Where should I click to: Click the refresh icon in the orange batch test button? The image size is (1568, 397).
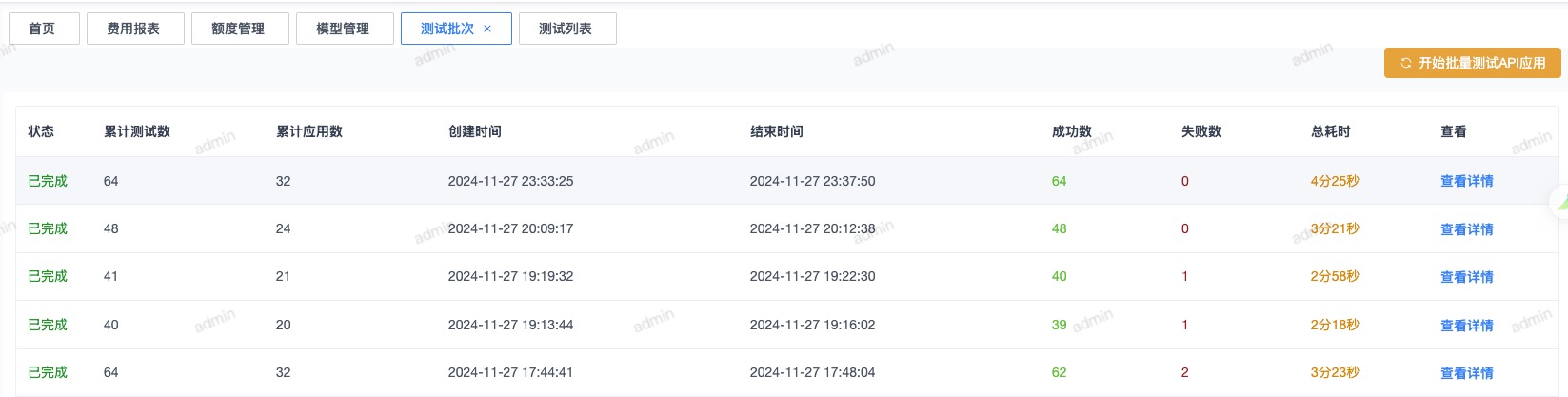pos(1405,63)
